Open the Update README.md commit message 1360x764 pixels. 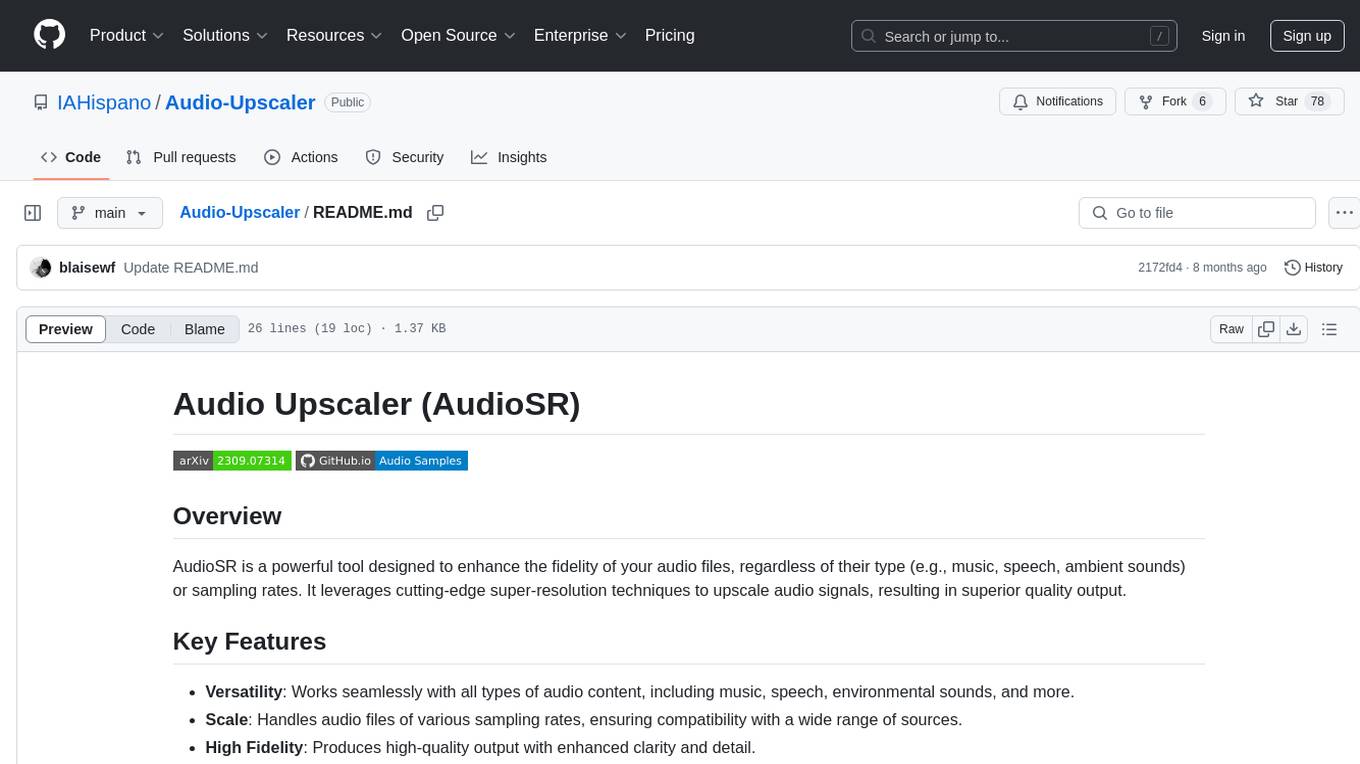[x=191, y=267]
